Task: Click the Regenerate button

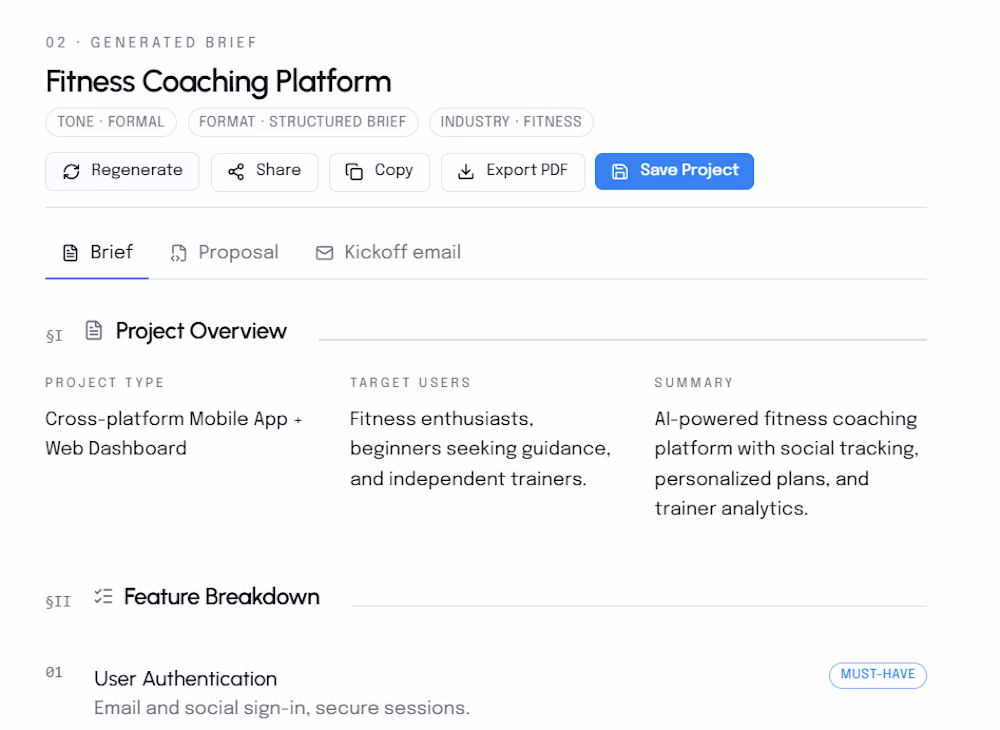Action: (x=122, y=171)
